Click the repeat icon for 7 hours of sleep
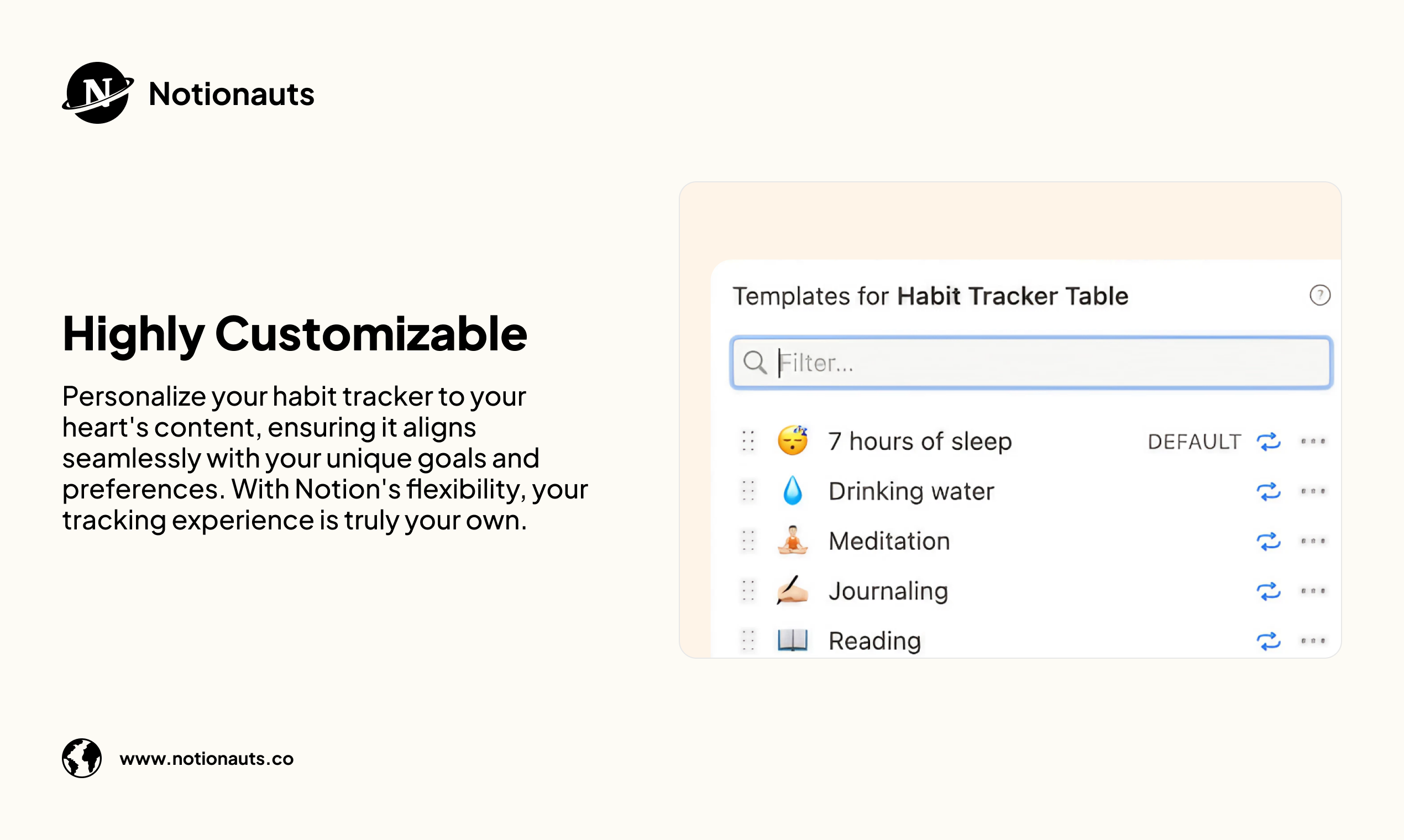The width and height of the screenshot is (1404, 840). (x=1268, y=442)
